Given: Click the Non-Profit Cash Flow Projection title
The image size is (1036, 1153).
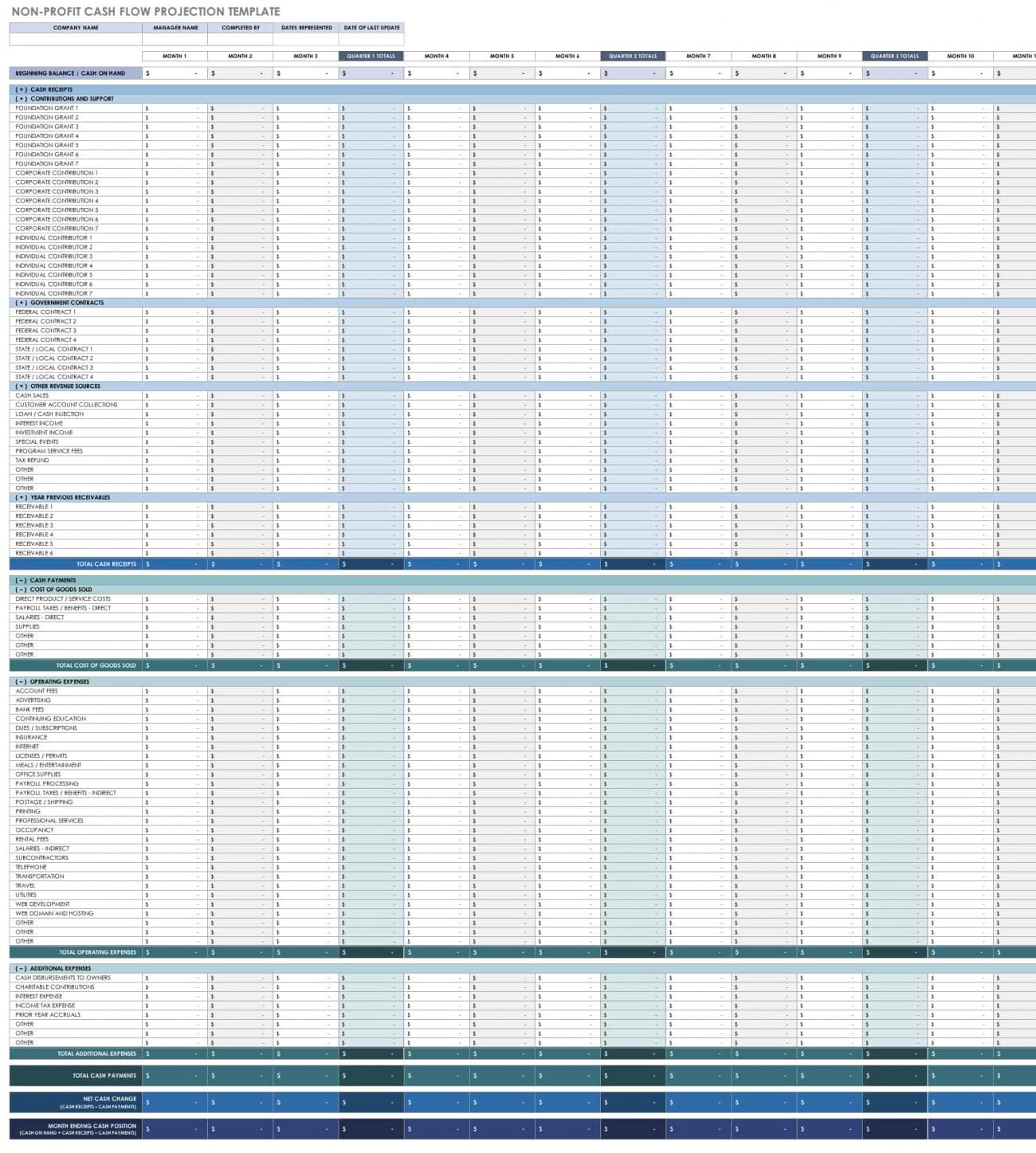Looking at the screenshot, I should pos(146,11).
